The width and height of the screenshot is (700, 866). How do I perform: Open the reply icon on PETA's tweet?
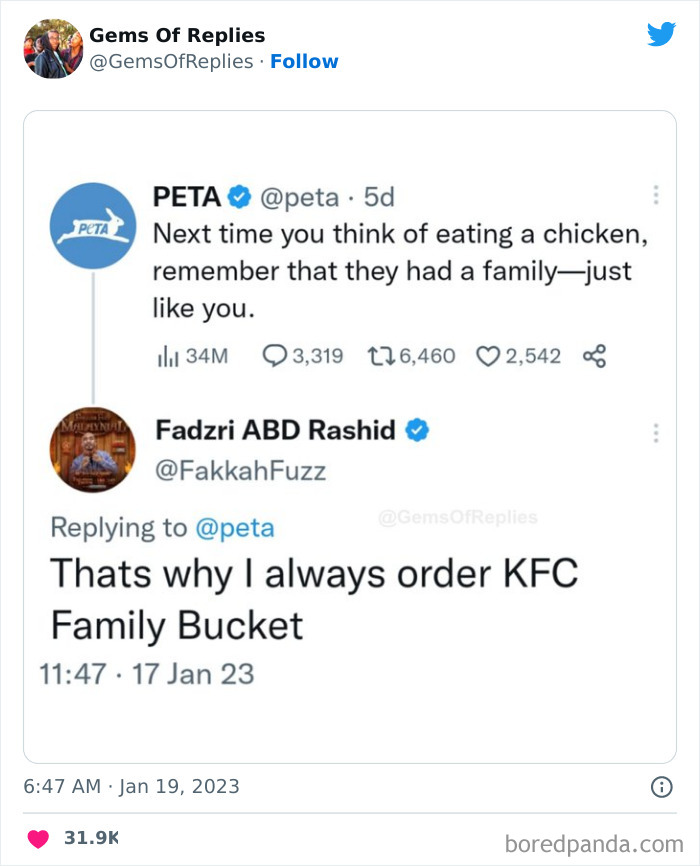[273, 355]
